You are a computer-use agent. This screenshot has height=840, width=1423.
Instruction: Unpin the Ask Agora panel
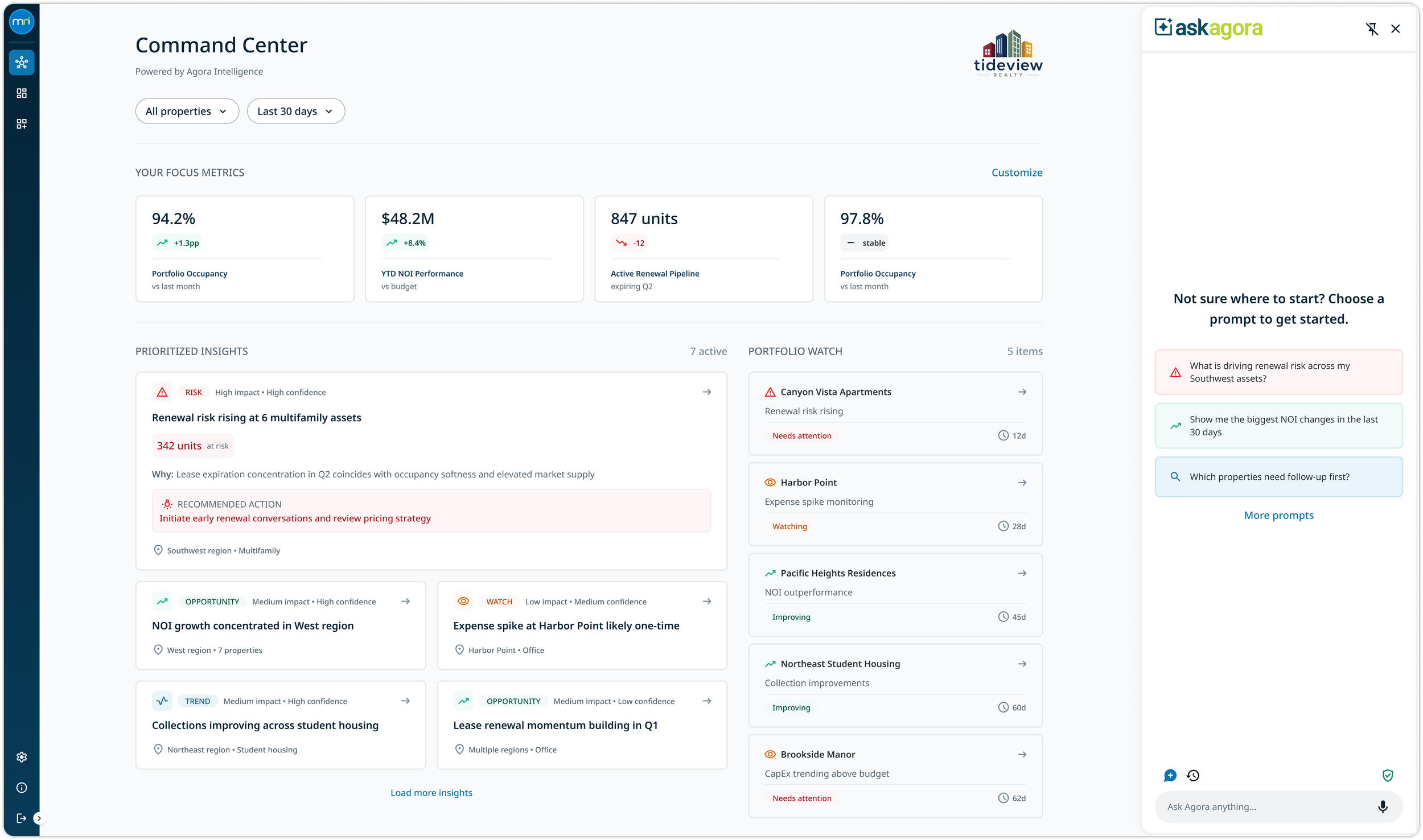pyautogui.click(x=1372, y=29)
